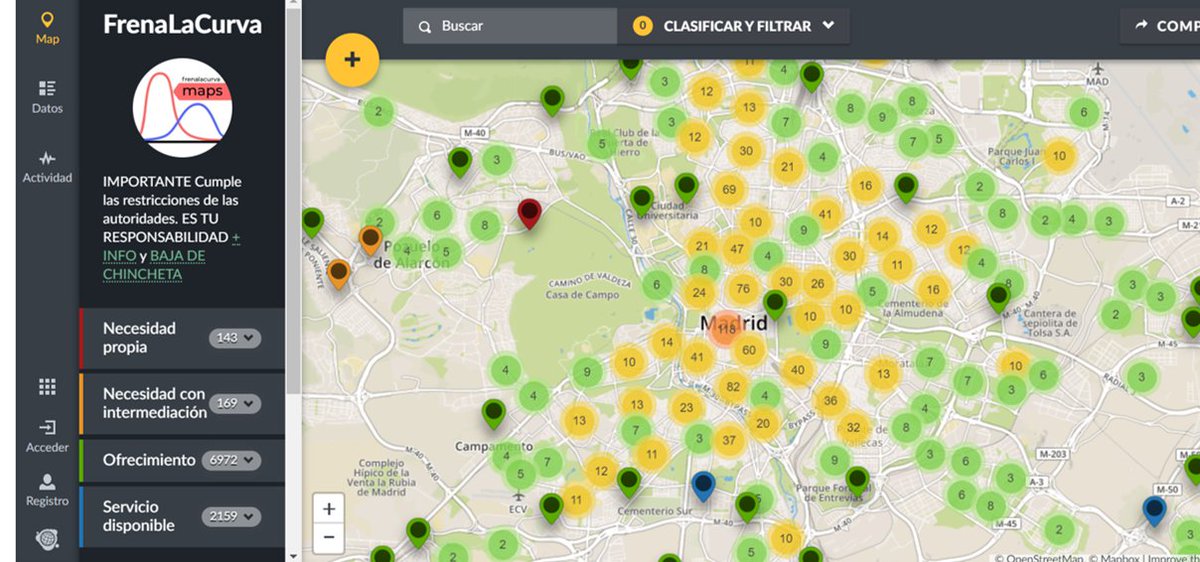Zoom in the map with the plus control
Image resolution: width=1200 pixels, height=562 pixels.
pos(328,509)
